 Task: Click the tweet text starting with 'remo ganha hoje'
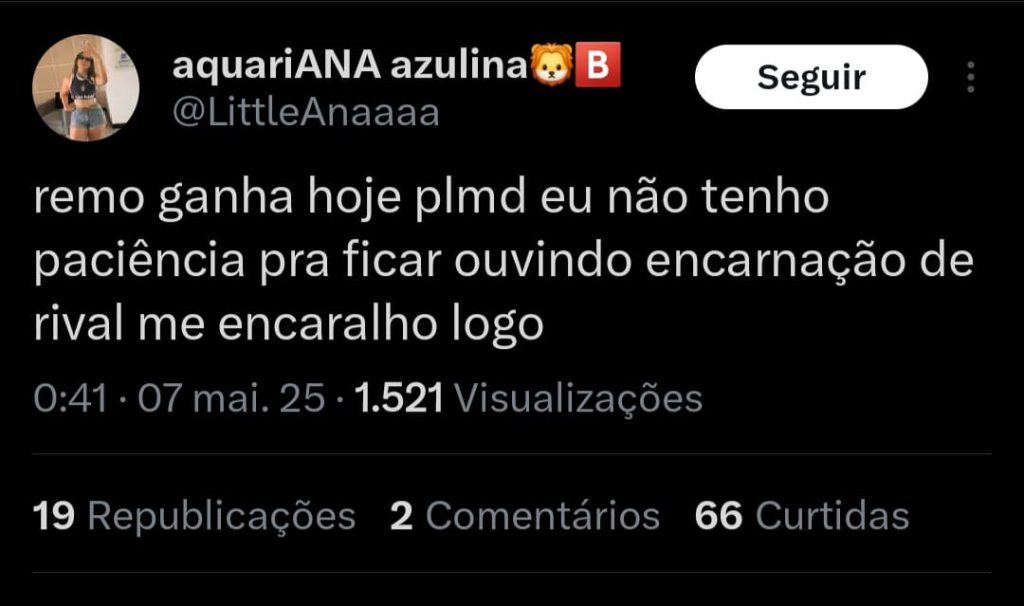pyautogui.click(x=504, y=260)
